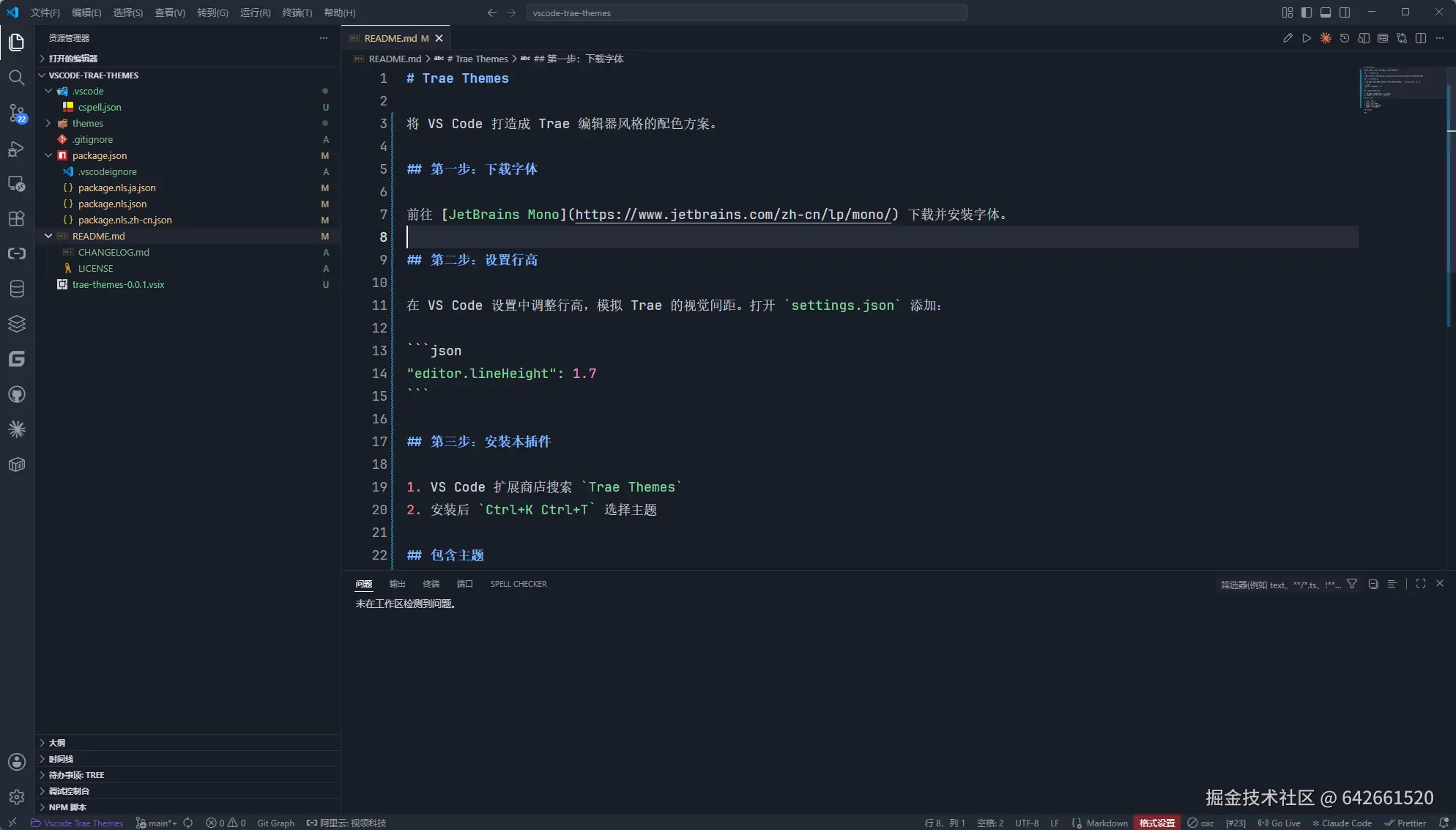Open the history clock icon in editor toolbar
This screenshot has width=1456, height=830.
pos(1345,38)
